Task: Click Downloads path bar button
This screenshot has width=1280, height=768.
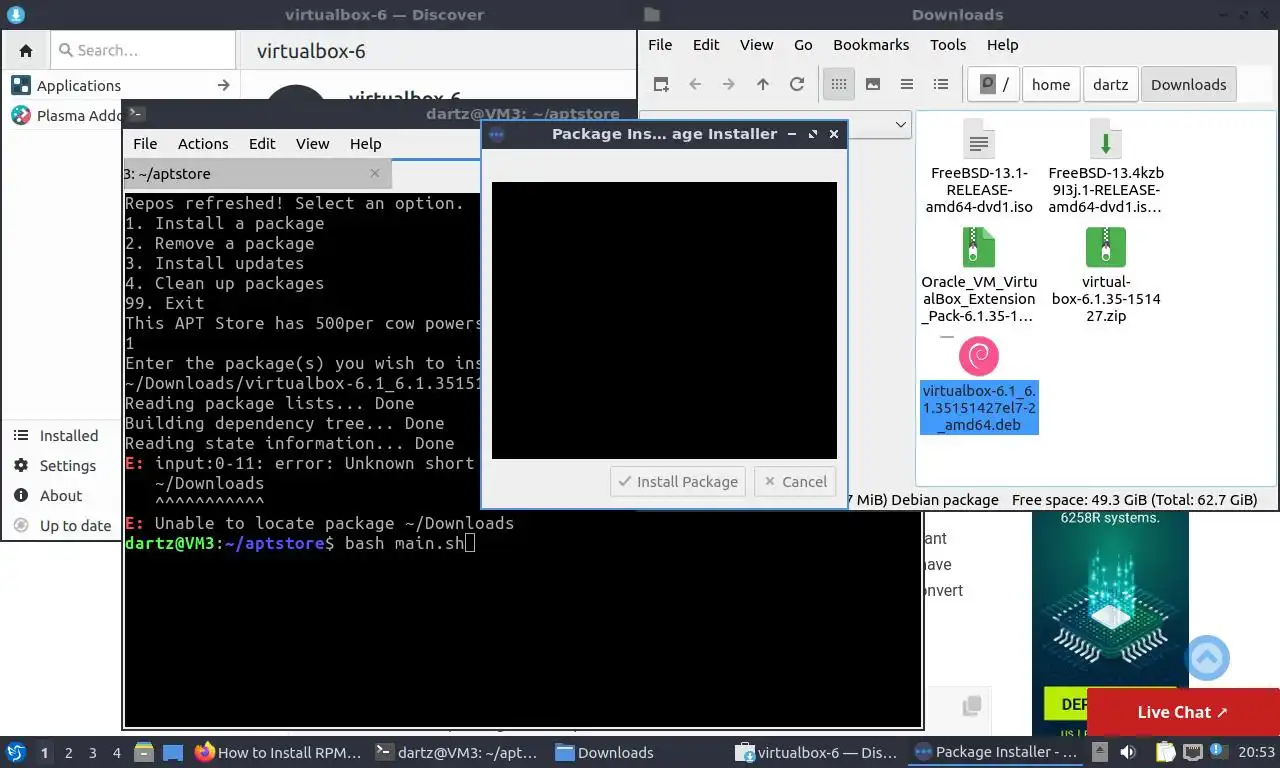Action: [x=1189, y=85]
